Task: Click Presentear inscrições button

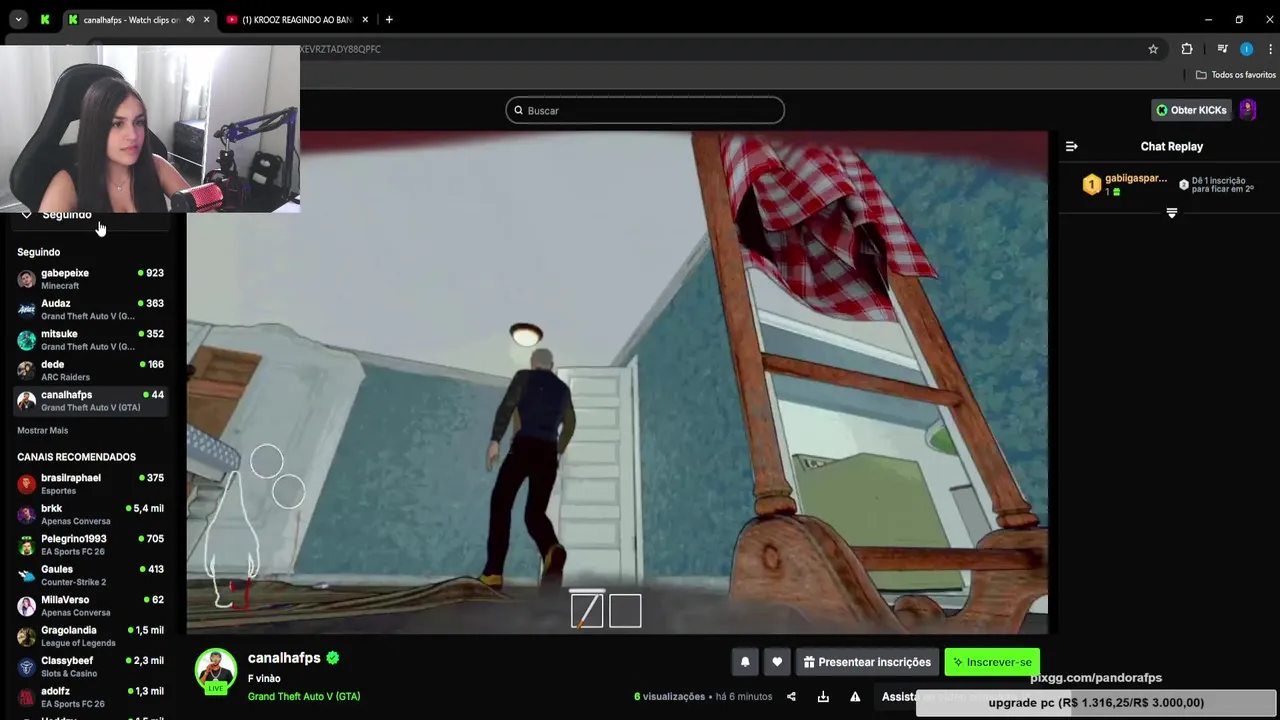Action: tap(867, 662)
